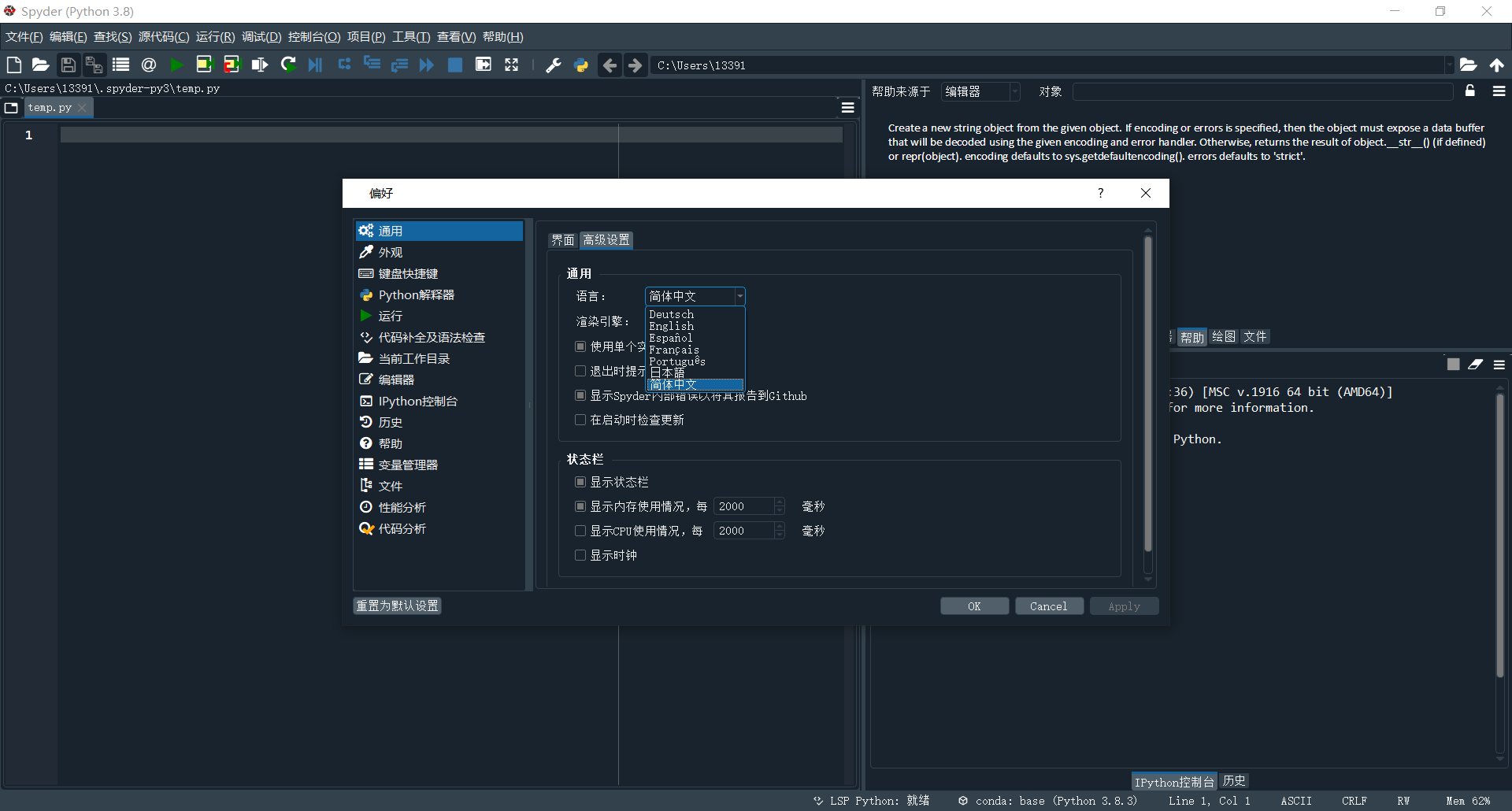Go back with left arrow icon
1512x811 pixels.
[x=610, y=65]
